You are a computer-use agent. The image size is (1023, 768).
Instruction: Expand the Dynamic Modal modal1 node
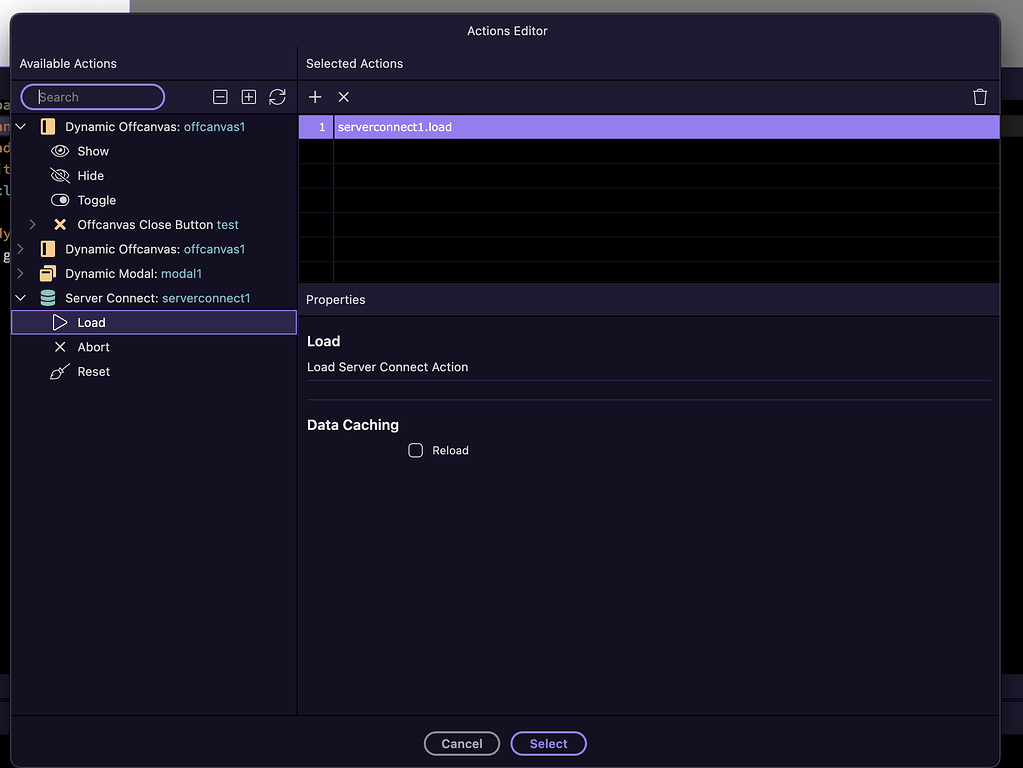20,273
